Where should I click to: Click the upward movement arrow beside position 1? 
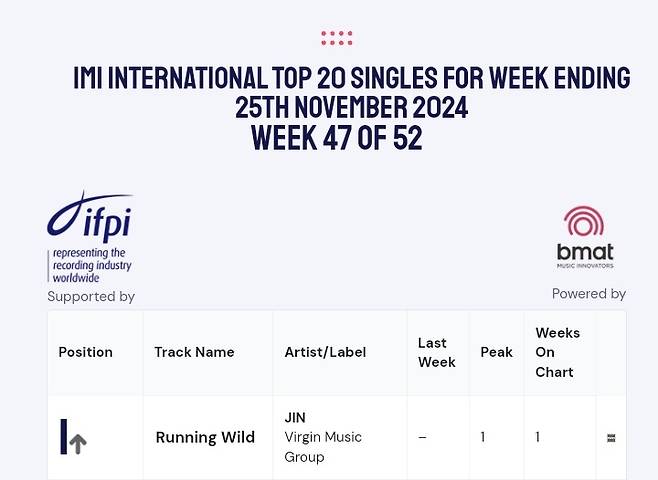(x=78, y=444)
